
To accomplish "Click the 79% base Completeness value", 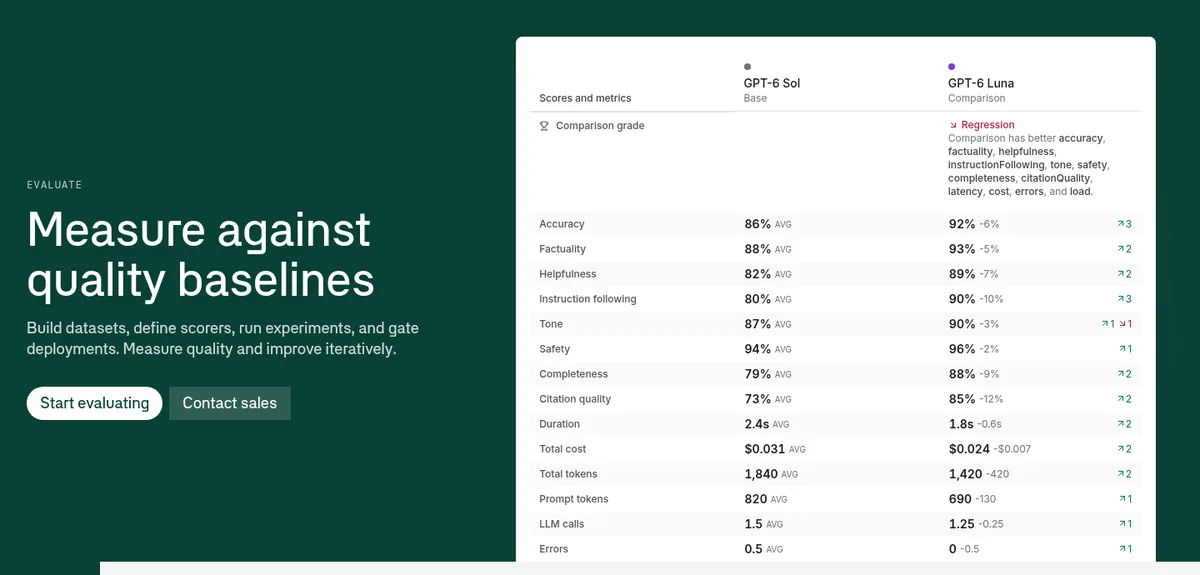I will click(x=758, y=374).
